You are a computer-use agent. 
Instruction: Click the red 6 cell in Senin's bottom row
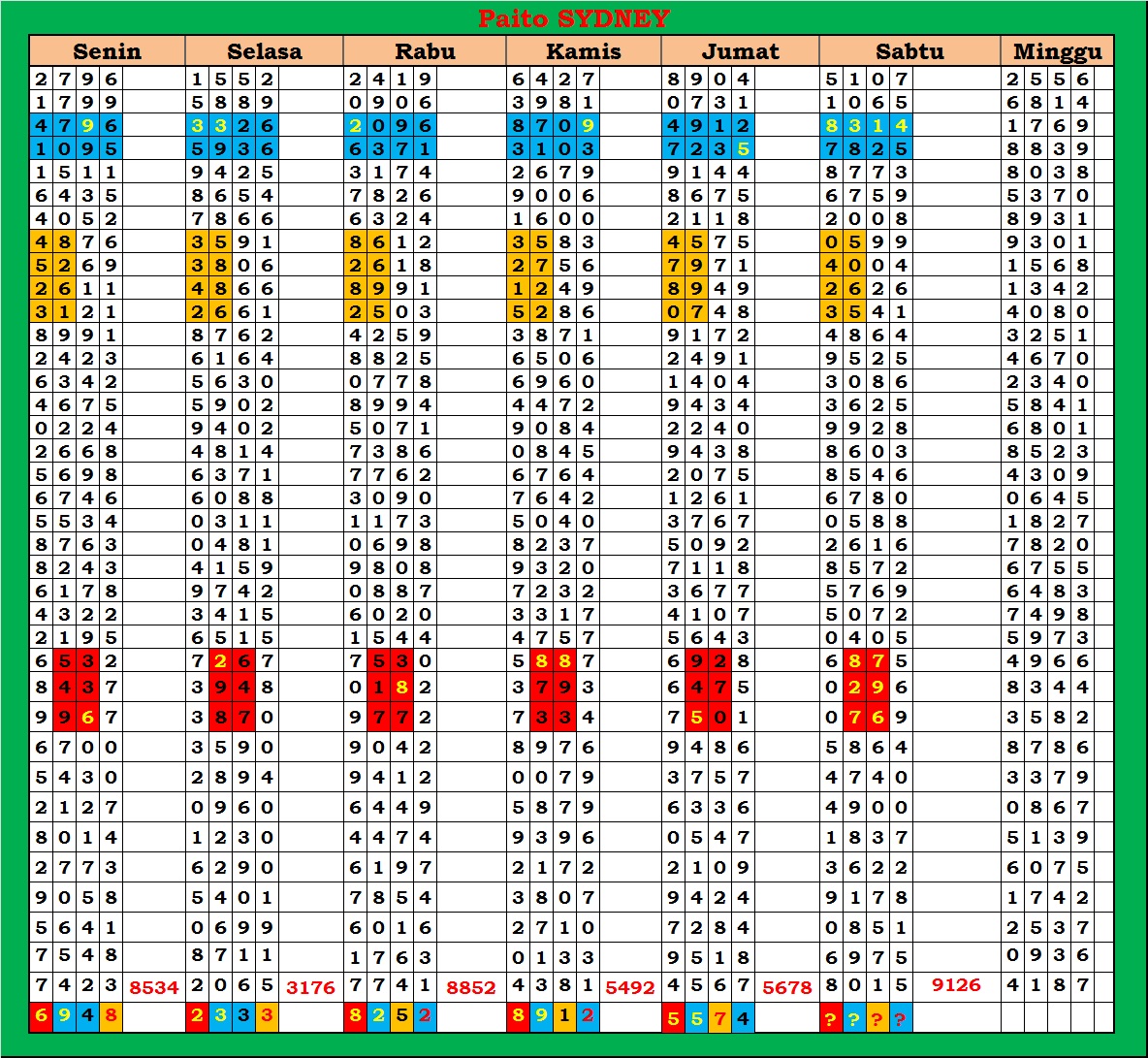pyautogui.click(x=41, y=1016)
